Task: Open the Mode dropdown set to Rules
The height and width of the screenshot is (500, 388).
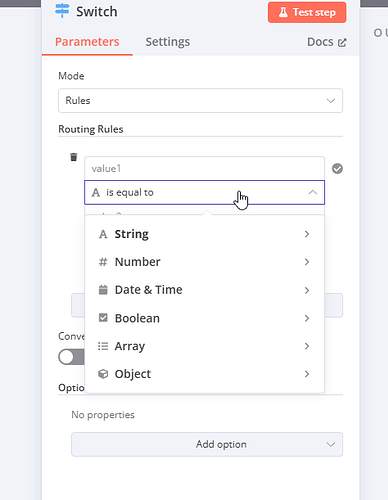Action: 200,100
